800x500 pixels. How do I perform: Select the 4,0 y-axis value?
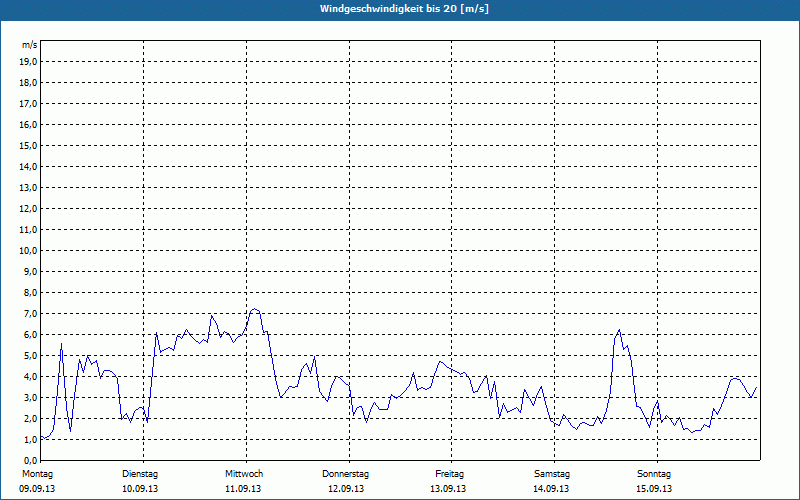click(30, 377)
